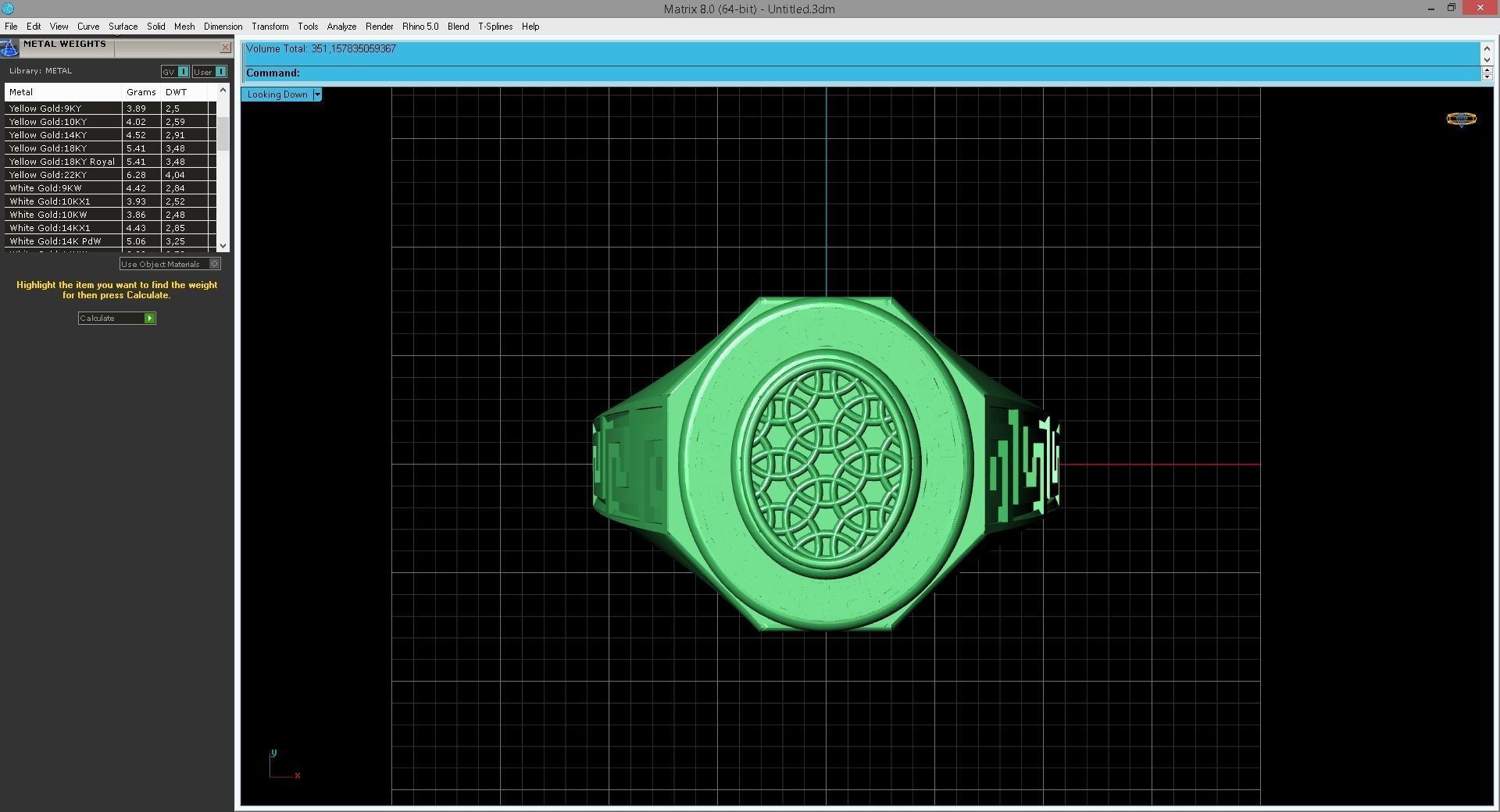Image resolution: width=1500 pixels, height=812 pixels.
Task: Open the Solid menu
Action: click(156, 27)
